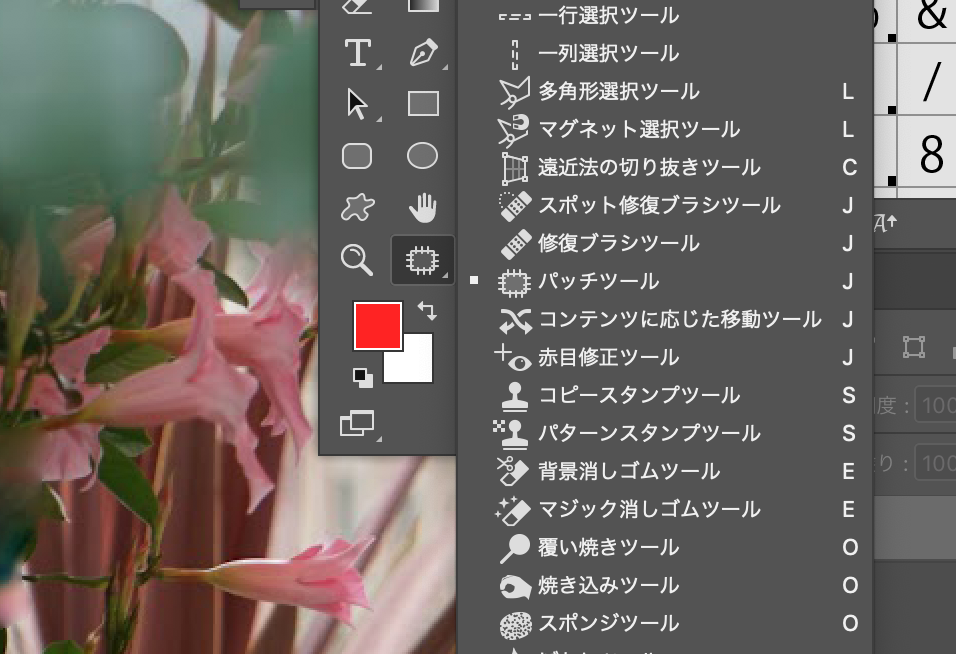The width and height of the screenshot is (956, 654).
Task: Choose マグネット選択ツール from the tool list
Action: tap(639, 130)
